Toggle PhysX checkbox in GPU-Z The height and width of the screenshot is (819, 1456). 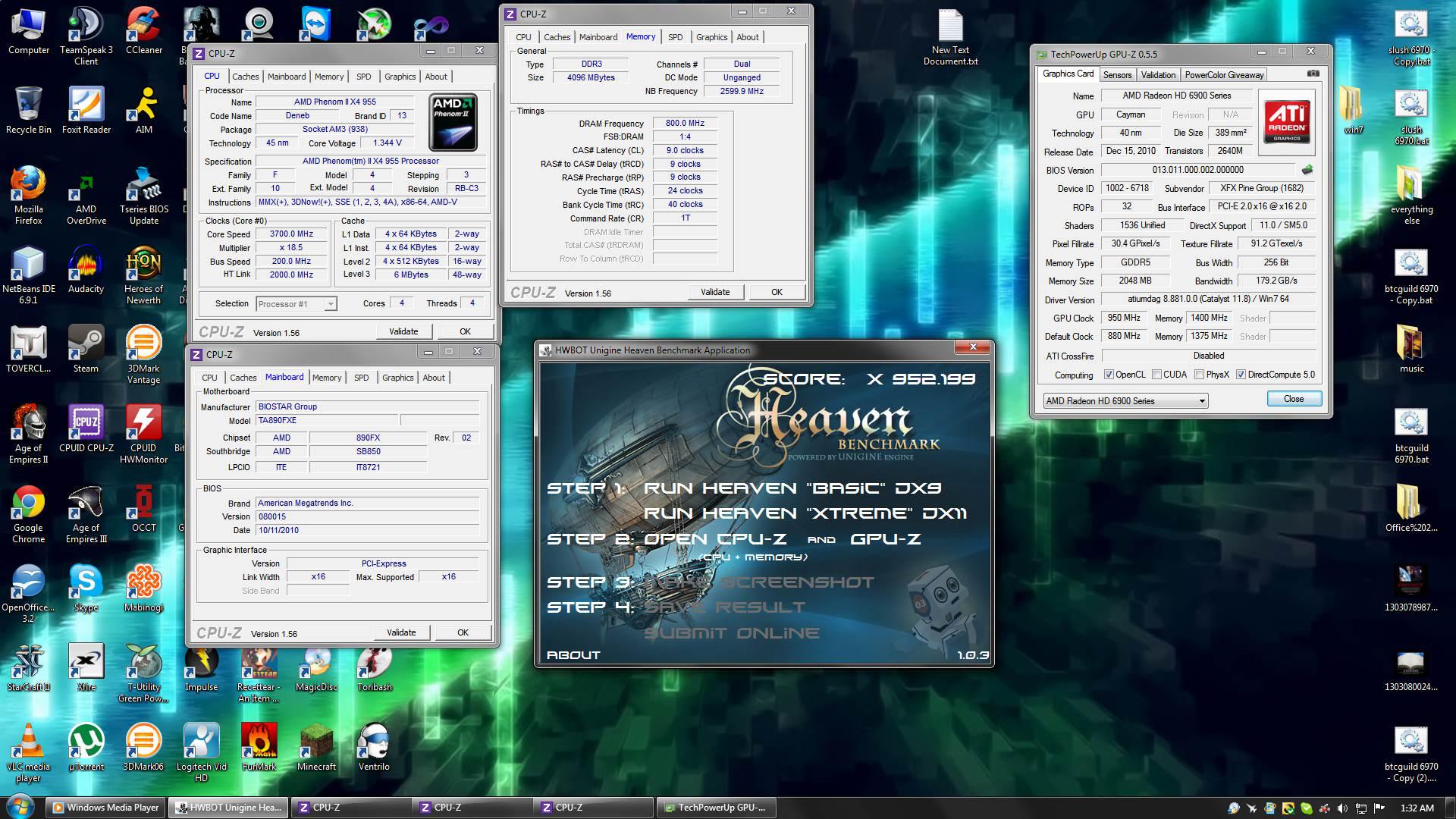pyautogui.click(x=1199, y=375)
